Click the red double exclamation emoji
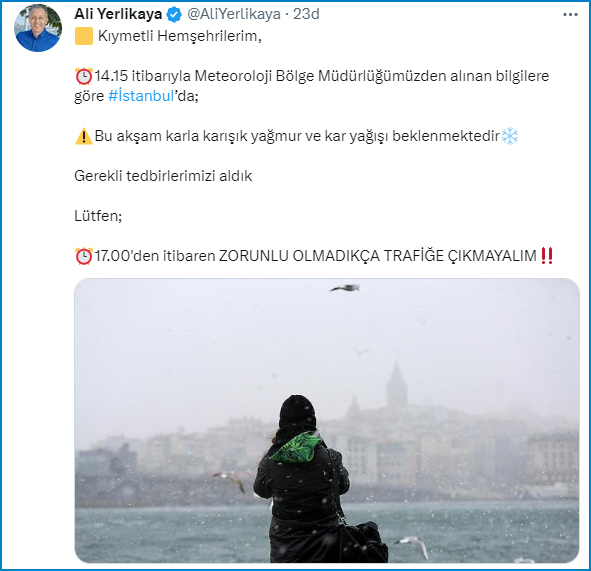This screenshot has width=591, height=571. coord(547,256)
